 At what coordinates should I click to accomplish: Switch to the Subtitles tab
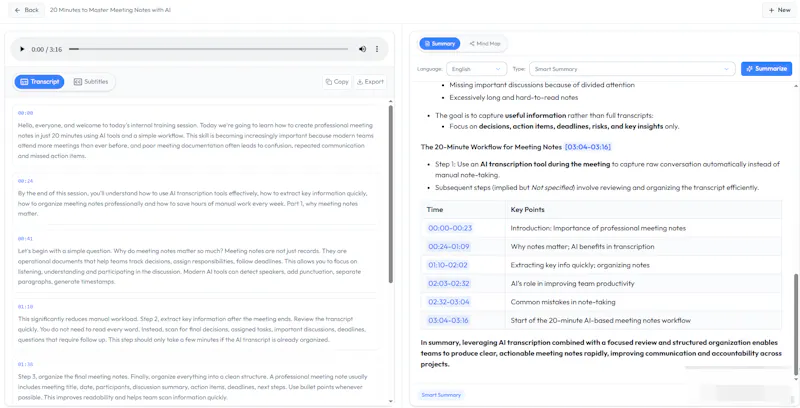(91, 82)
